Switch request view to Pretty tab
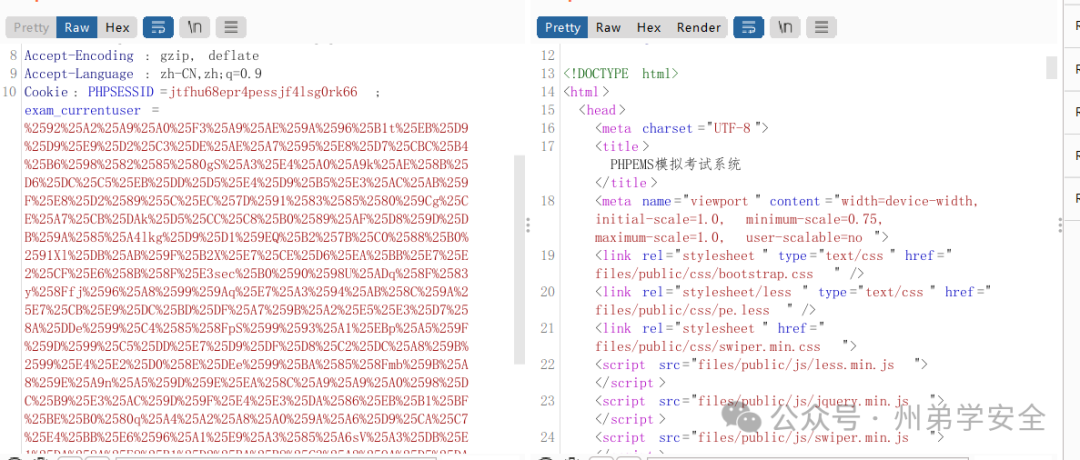1080x460 pixels. click(x=31, y=28)
